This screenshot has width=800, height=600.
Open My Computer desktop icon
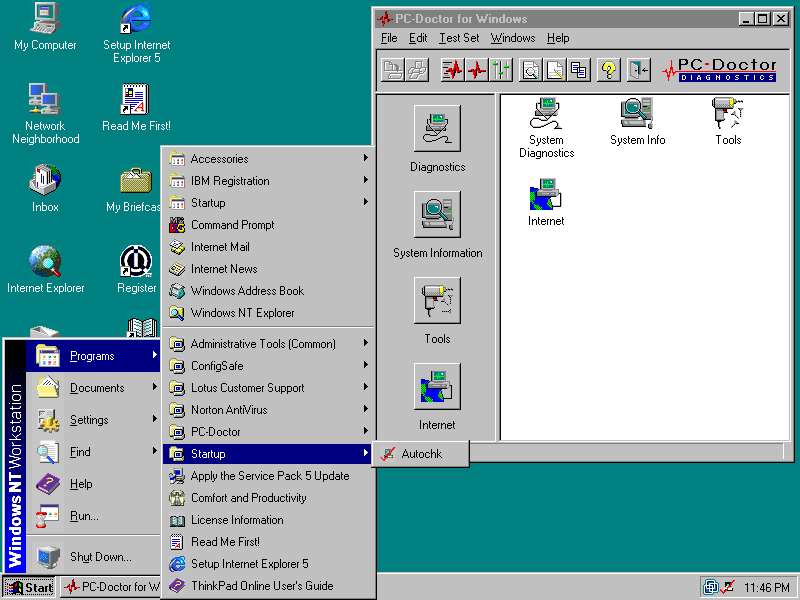tap(45, 27)
